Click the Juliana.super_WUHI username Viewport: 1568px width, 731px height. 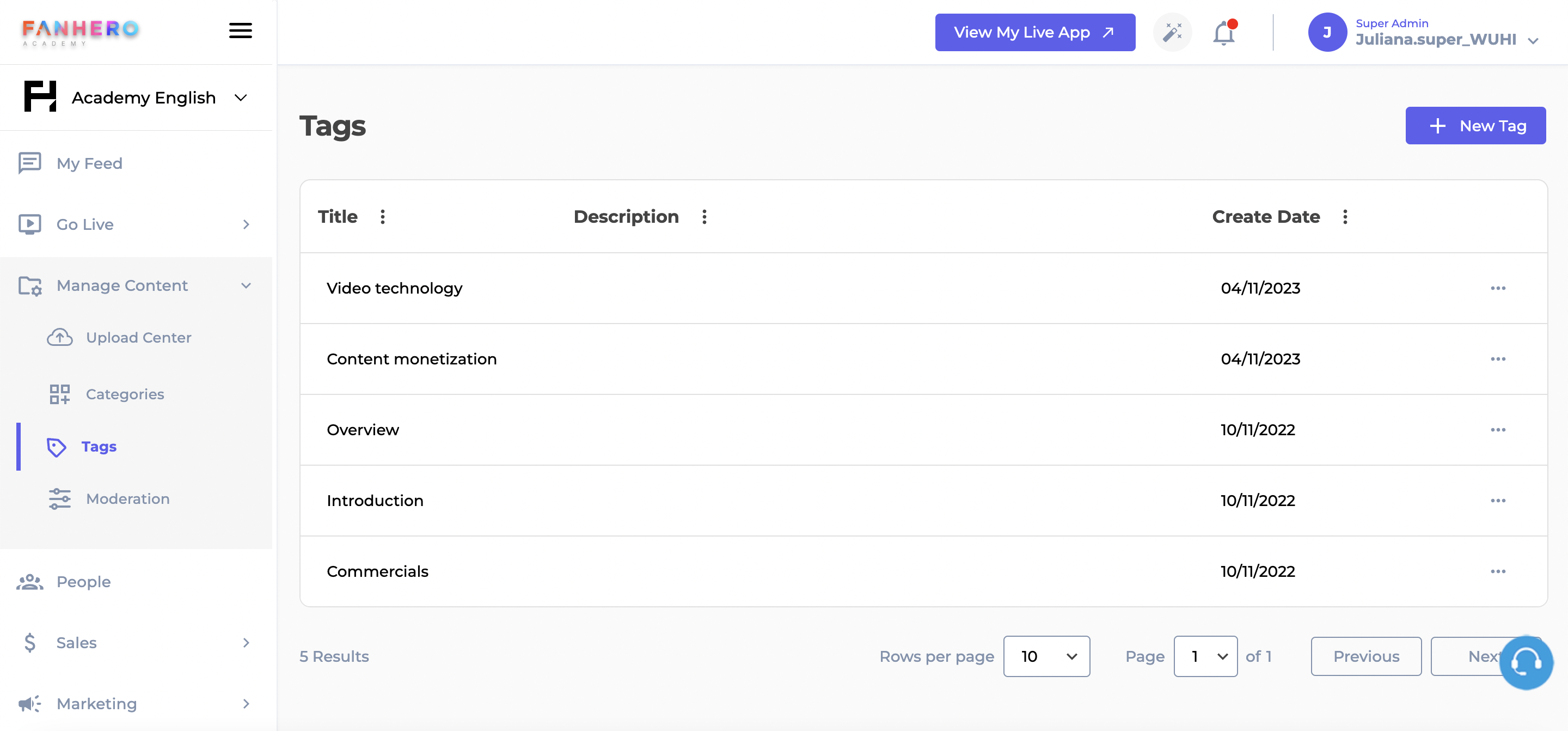pyautogui.click(x=1435, y=39)
